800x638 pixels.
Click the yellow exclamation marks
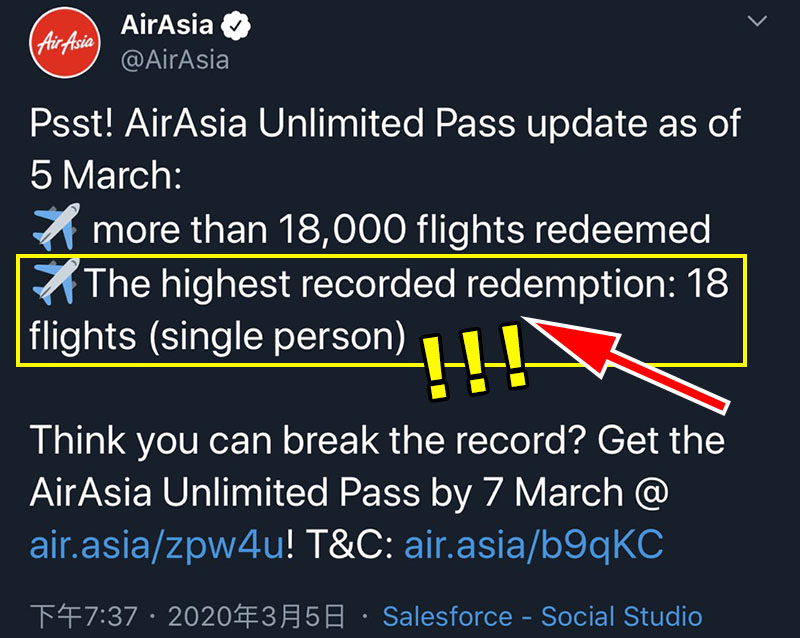click(472, 361)
